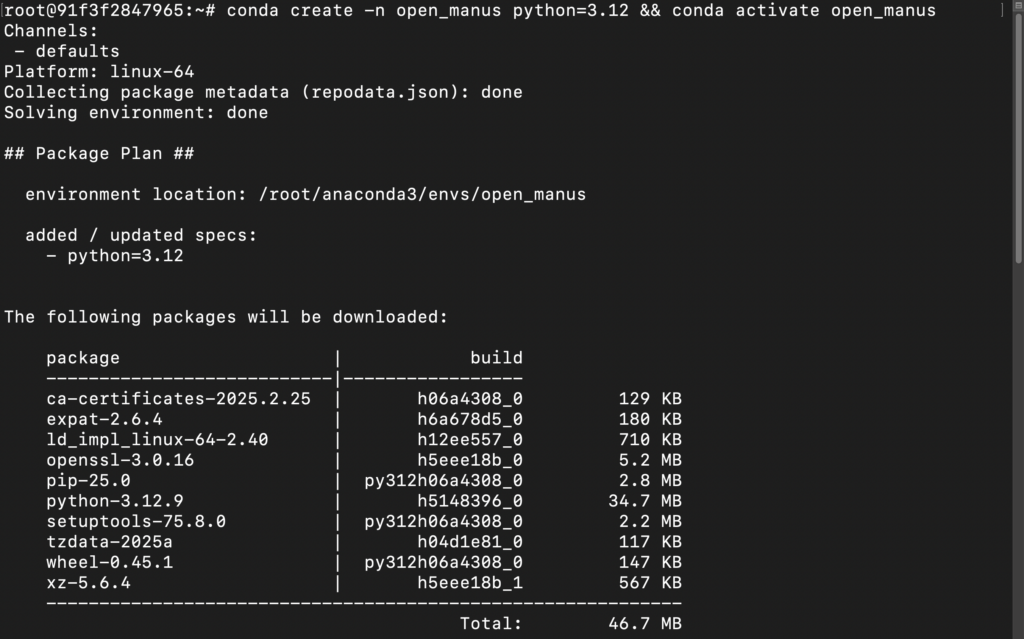Click the size '180 KB'

click(650, 419)
